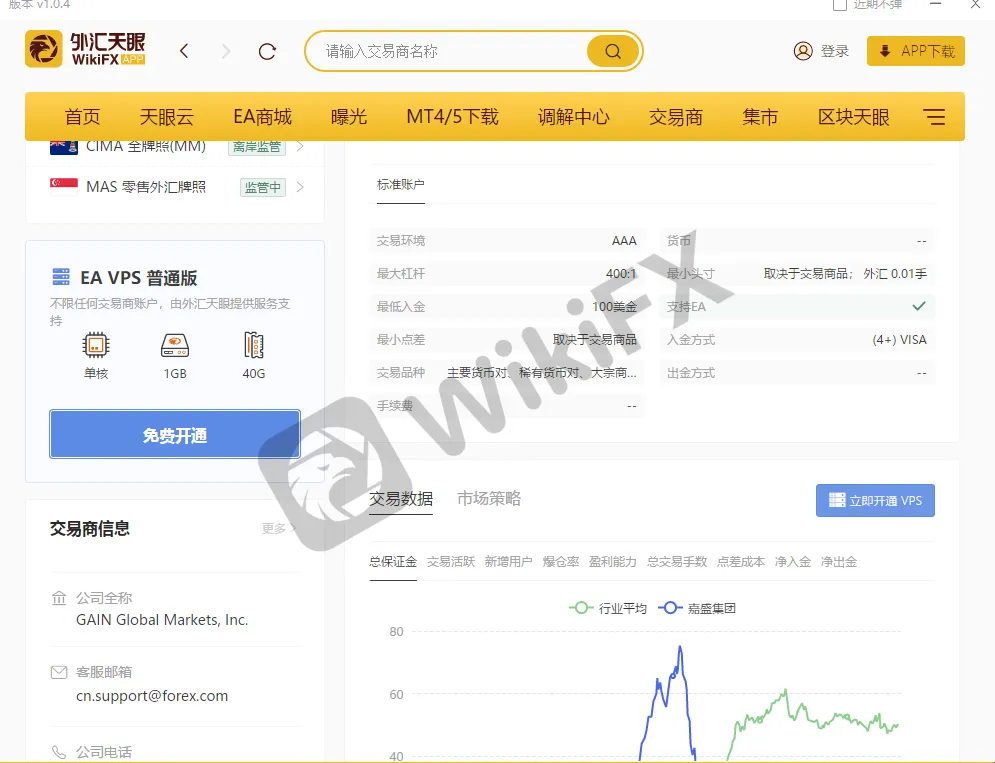Select the 净入金 chart tab
This screenshot has width=995, height=763.
[793, 562]
